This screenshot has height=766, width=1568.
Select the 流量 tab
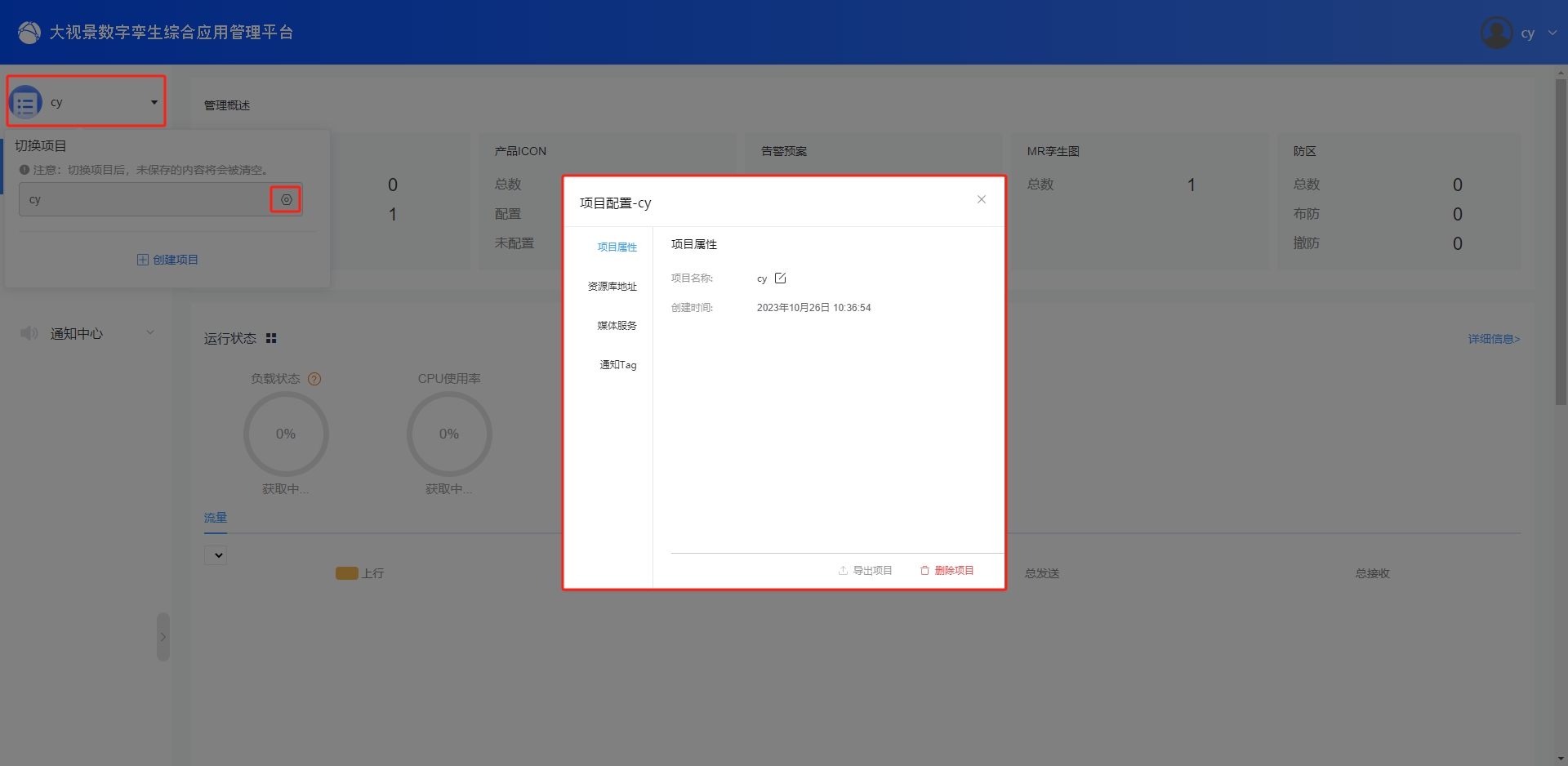[x=216, y=518]
